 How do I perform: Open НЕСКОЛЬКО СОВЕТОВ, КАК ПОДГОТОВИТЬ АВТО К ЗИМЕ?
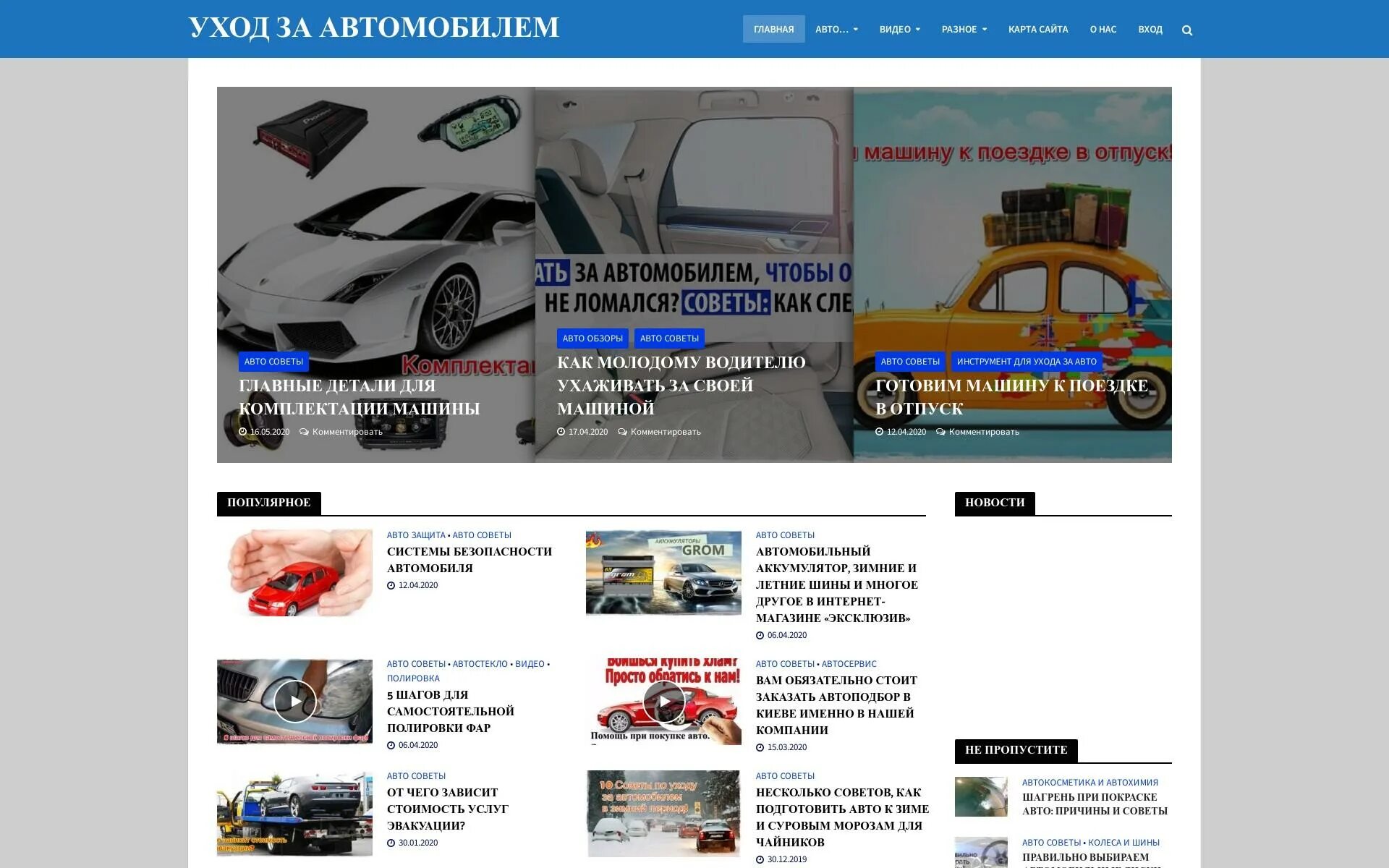click(x=842, y=817)
